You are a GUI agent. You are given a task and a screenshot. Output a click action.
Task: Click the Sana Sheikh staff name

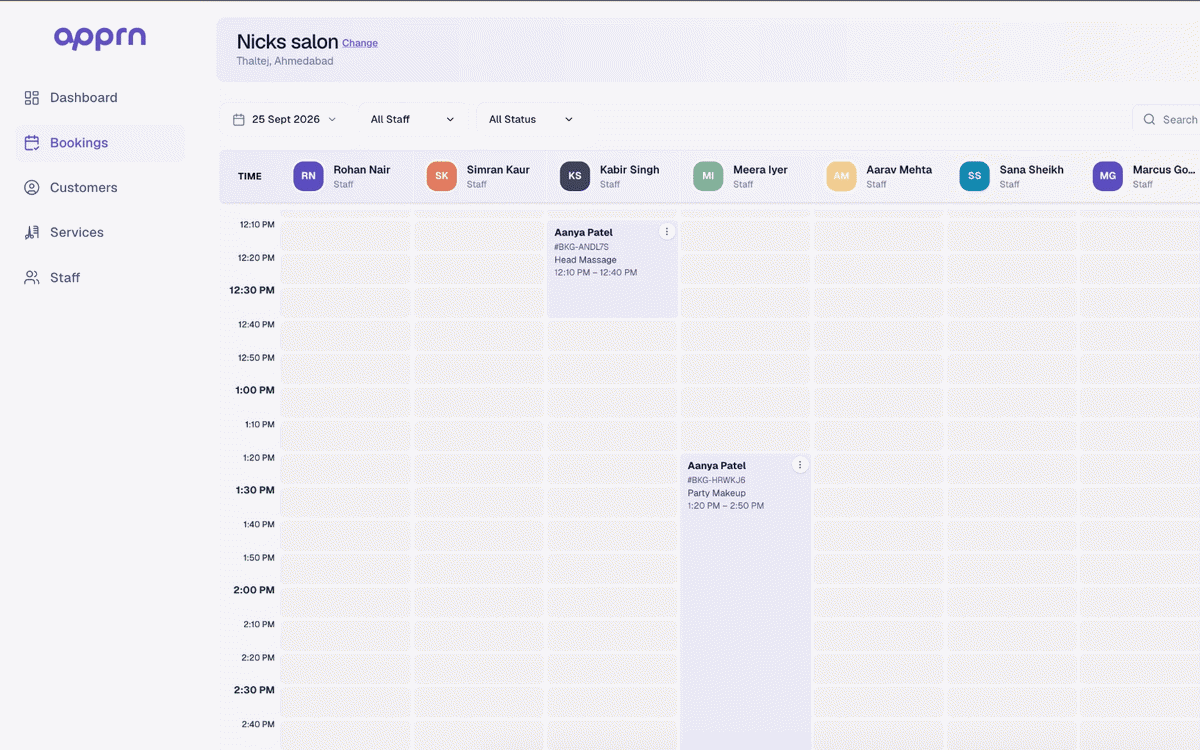click(1032, 170)
